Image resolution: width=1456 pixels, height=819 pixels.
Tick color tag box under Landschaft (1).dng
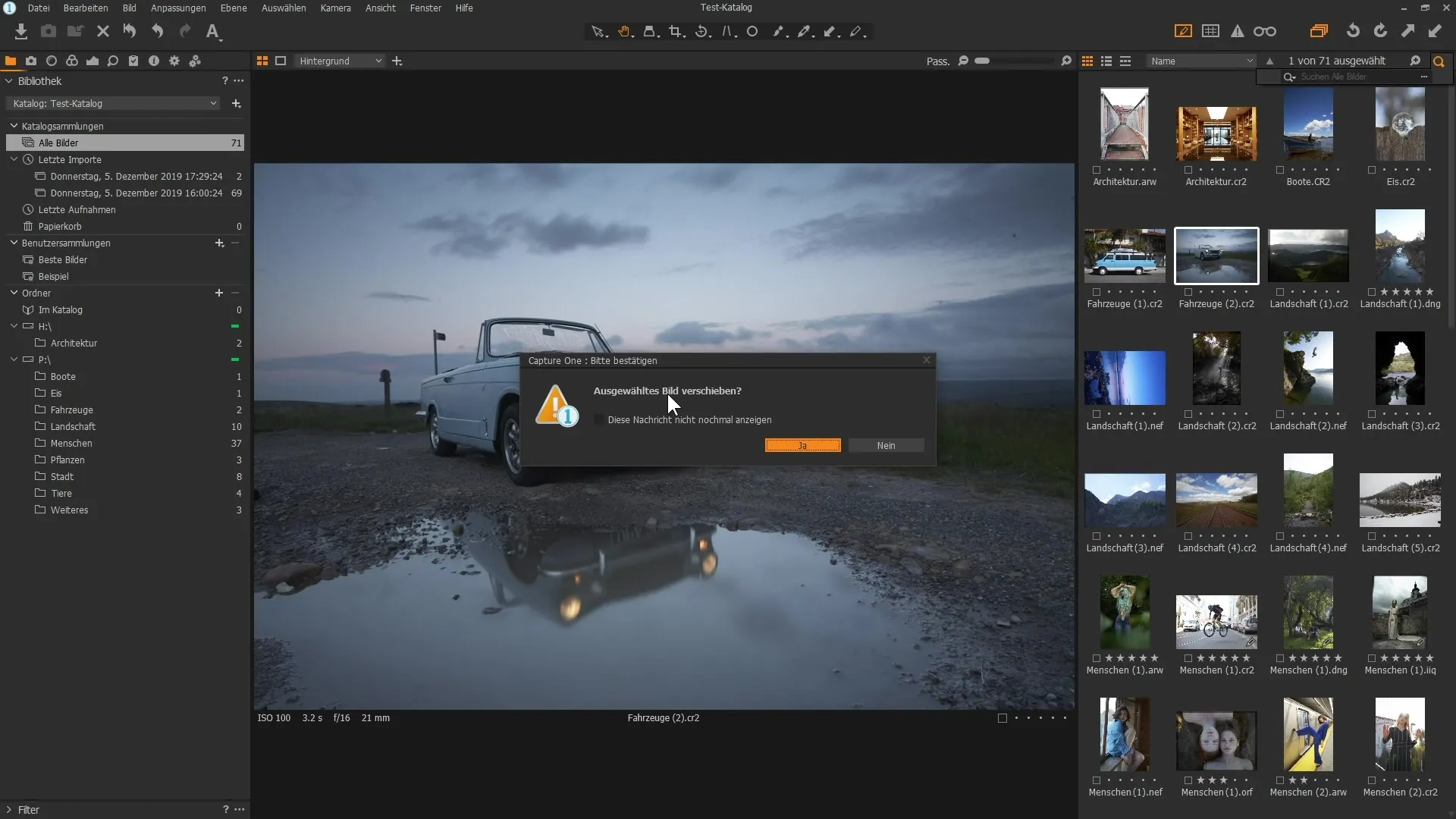[x=1372, y=292]
